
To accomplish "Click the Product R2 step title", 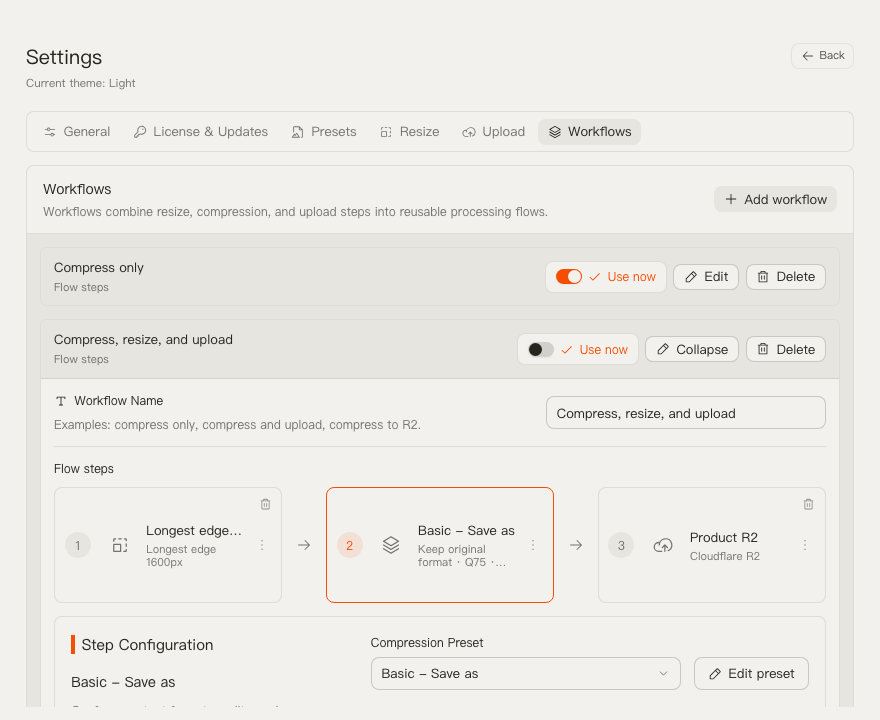I will tap(723, 537).
